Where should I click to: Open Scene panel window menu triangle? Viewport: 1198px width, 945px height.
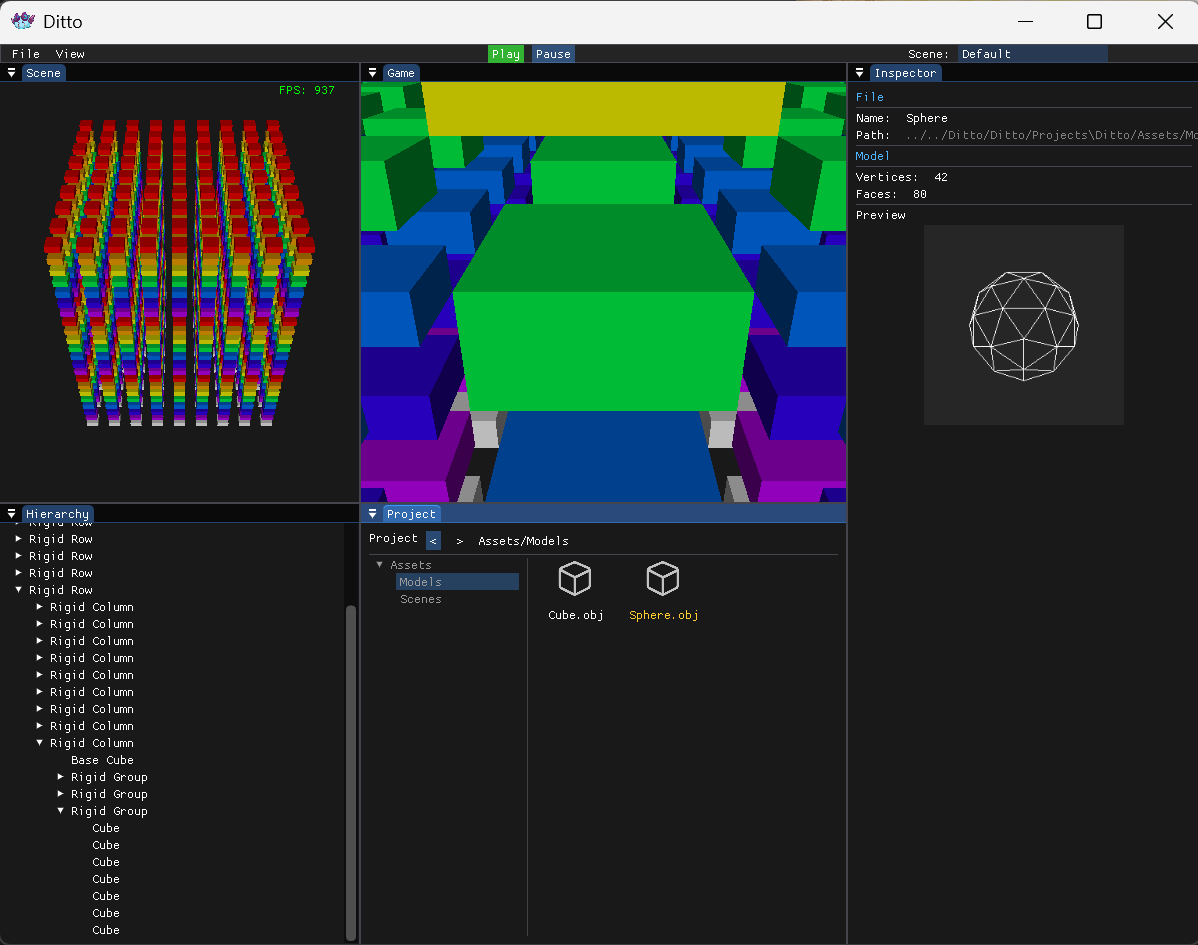tap(11, 73)
